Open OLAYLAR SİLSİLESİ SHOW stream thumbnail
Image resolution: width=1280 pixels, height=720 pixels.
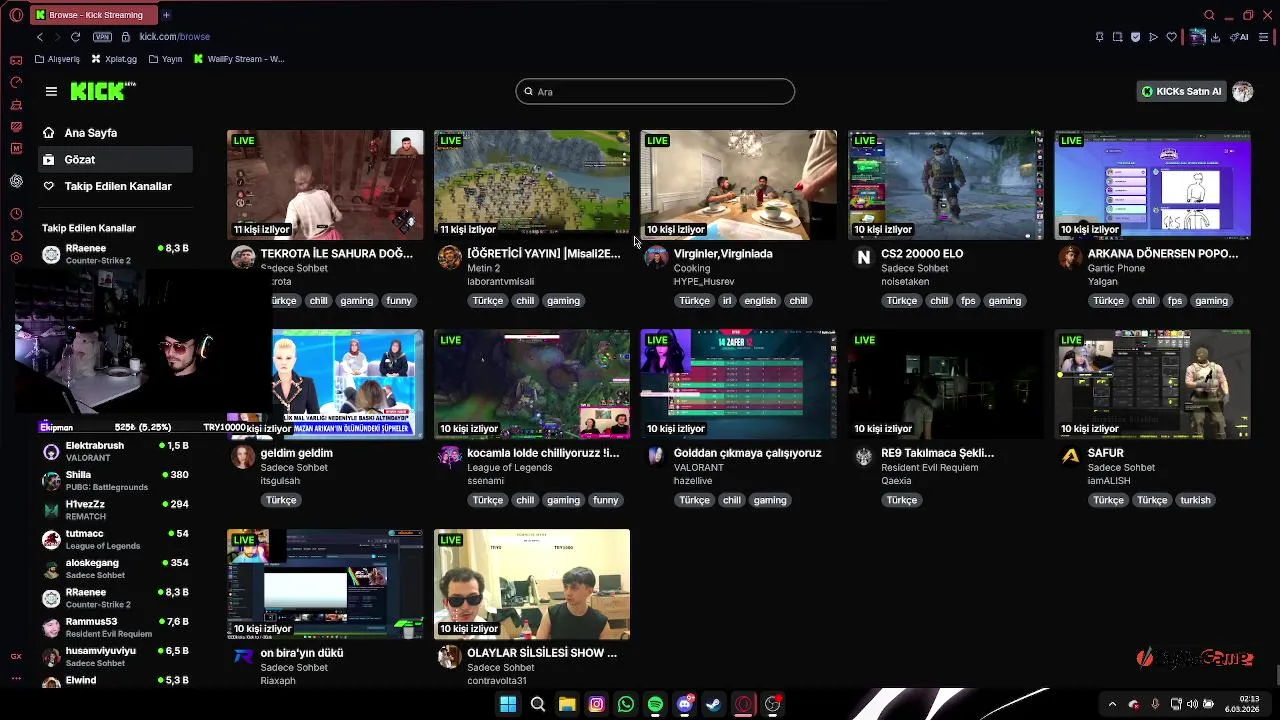click(532, 584)
